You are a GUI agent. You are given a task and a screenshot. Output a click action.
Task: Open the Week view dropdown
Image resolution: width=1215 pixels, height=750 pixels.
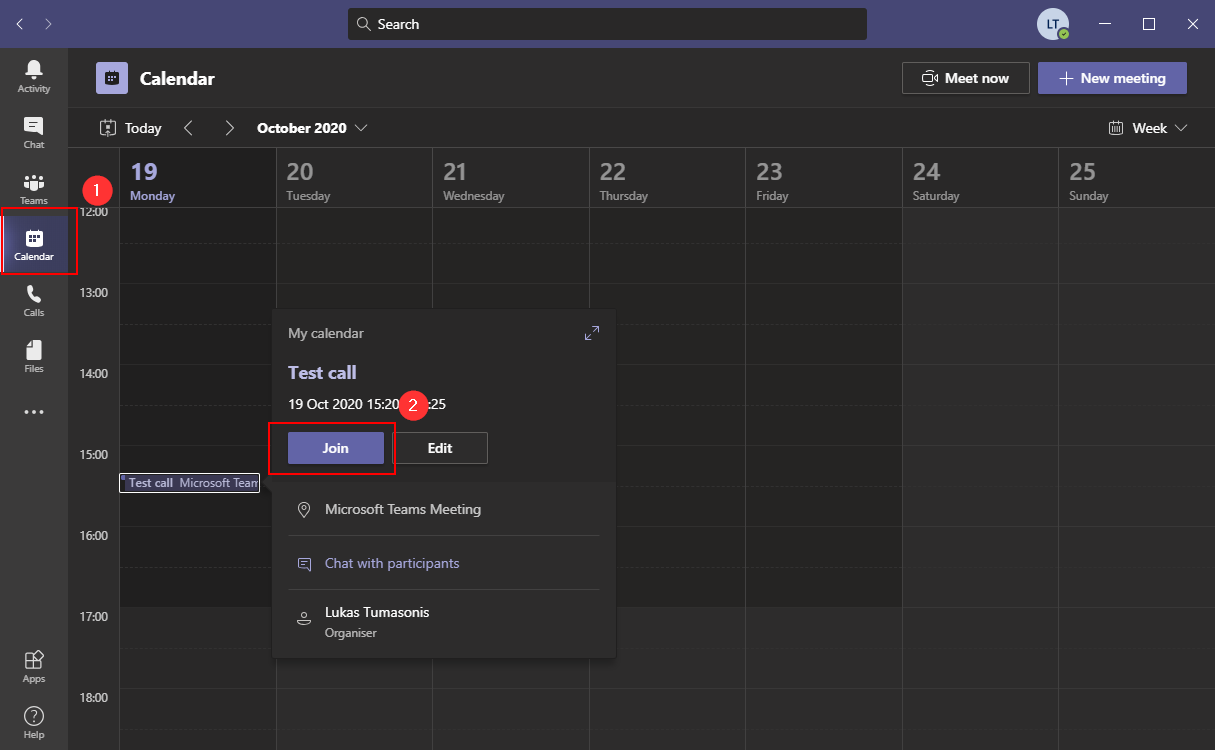[x=1148, y=128]
